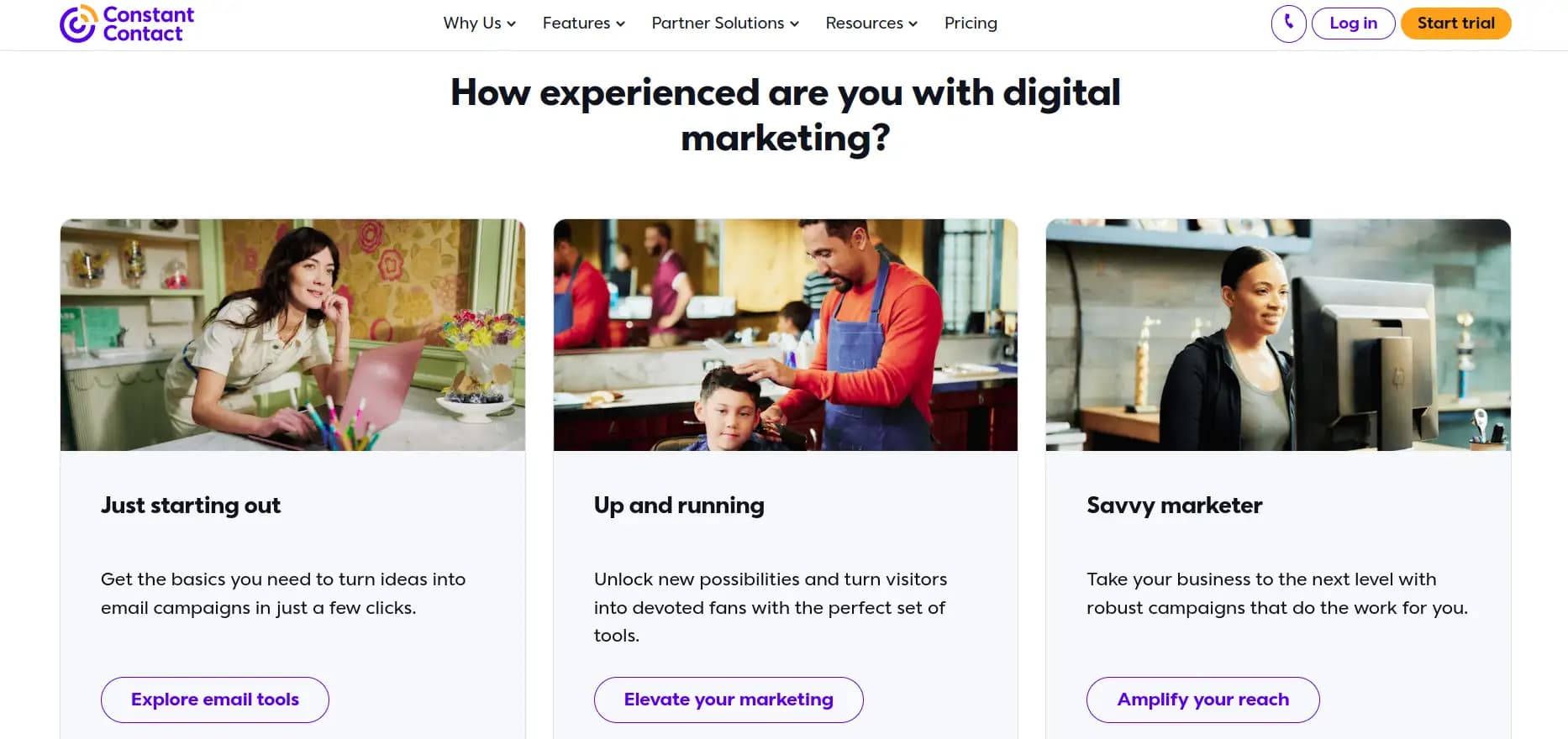Expand the Partner Solutions chevron
1568x739 pixels.
(794, 24)
